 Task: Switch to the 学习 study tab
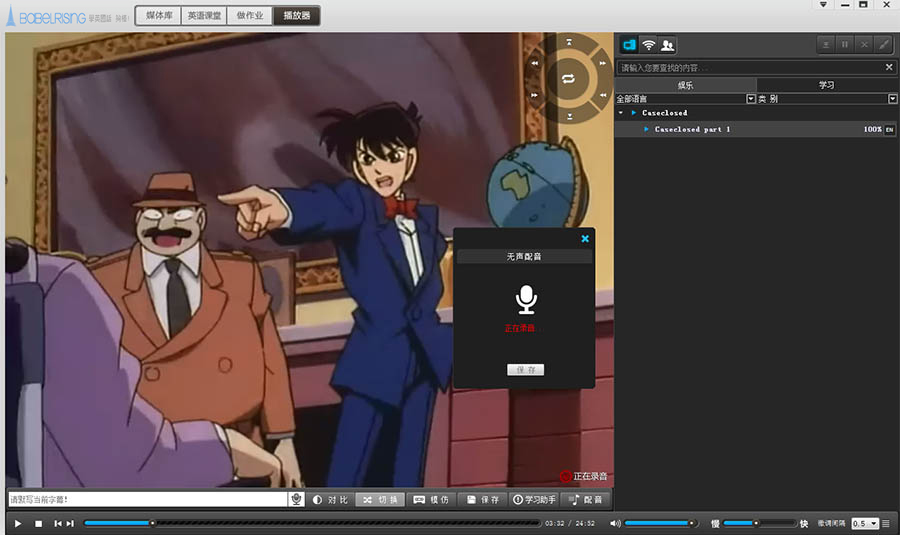pyautogui.click(x=827, y=85)
